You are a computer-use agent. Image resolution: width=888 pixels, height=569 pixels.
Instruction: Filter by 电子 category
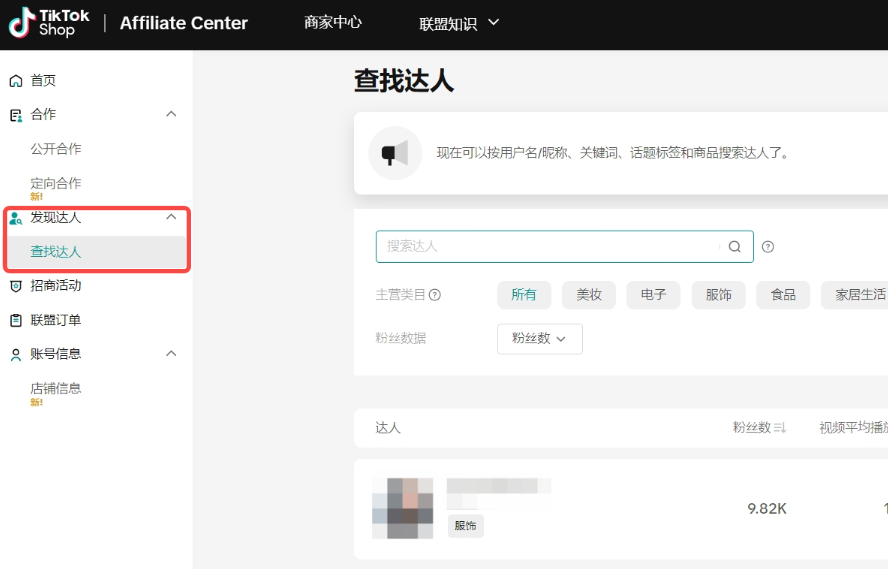(x=653, y=294)
